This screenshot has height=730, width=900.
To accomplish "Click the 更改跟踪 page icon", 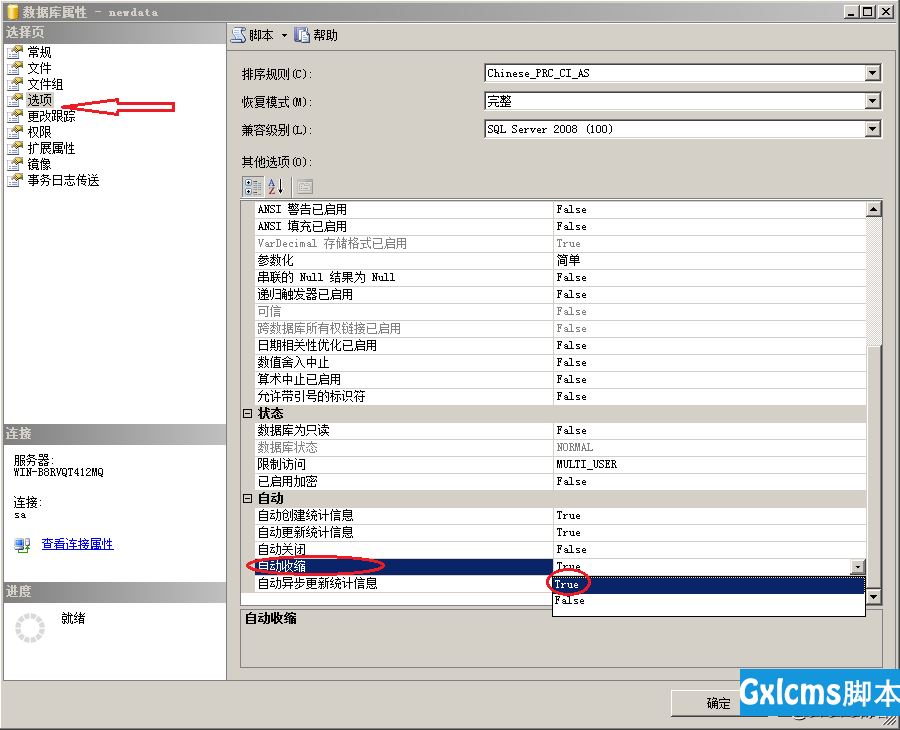I will coord(15,117).
